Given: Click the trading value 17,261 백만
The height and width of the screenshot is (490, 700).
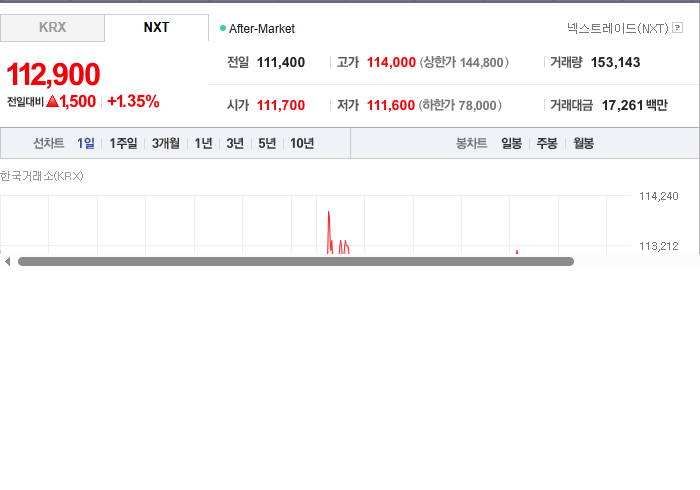Looking at the screenshot, I should coord(634,105).
